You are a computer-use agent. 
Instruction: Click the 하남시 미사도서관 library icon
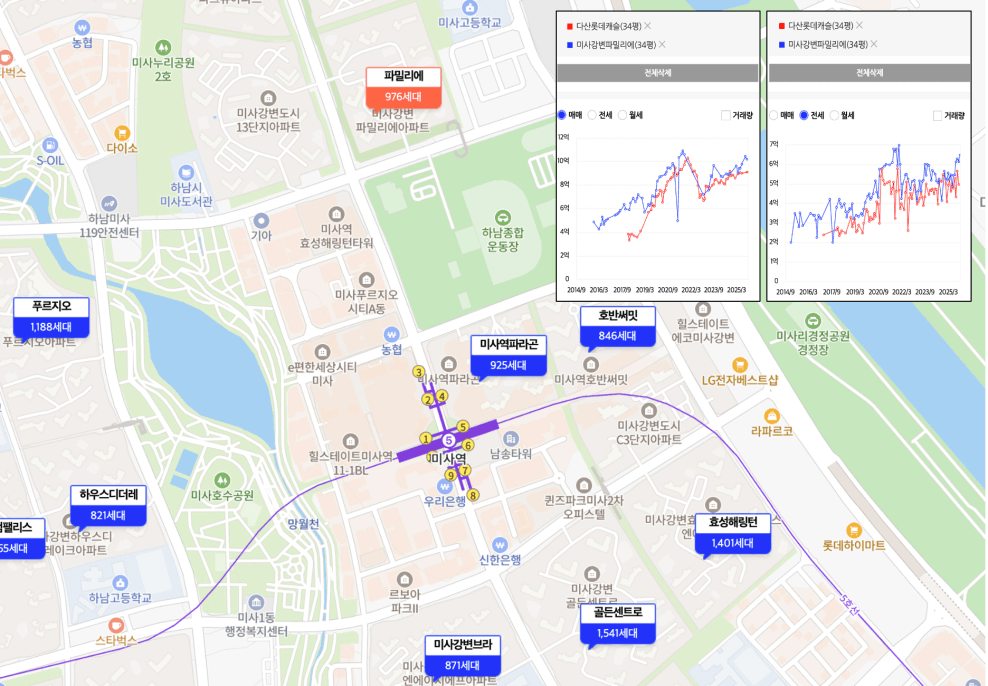point(185,170)
